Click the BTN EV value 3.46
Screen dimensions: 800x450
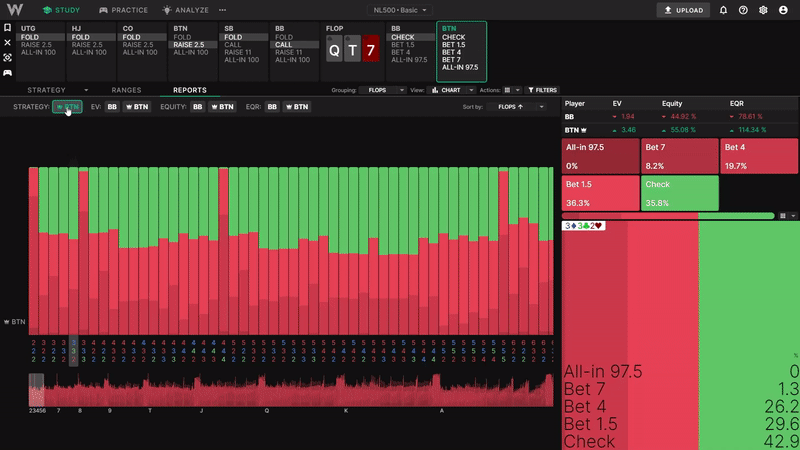(x=628, y=130)
